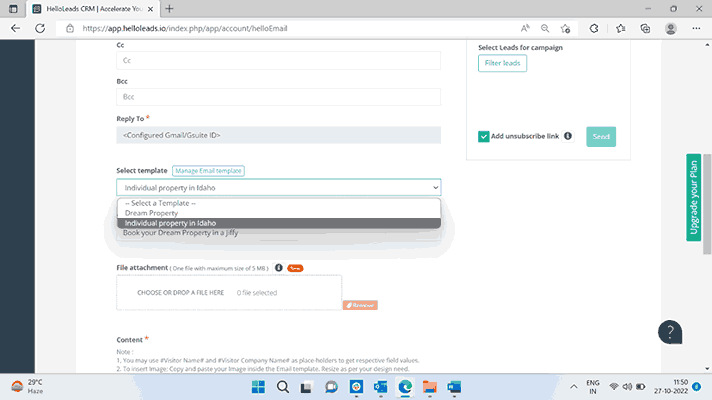Open the browser profile avatar
712x400 pixels.
[671, 28]
